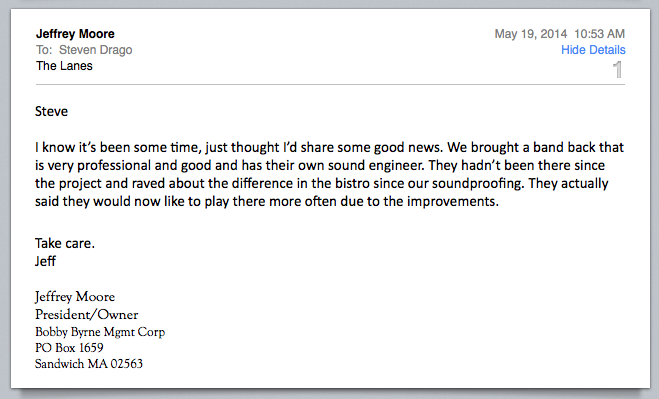Click the Jeff sign-off line

(x=45, y=261)
